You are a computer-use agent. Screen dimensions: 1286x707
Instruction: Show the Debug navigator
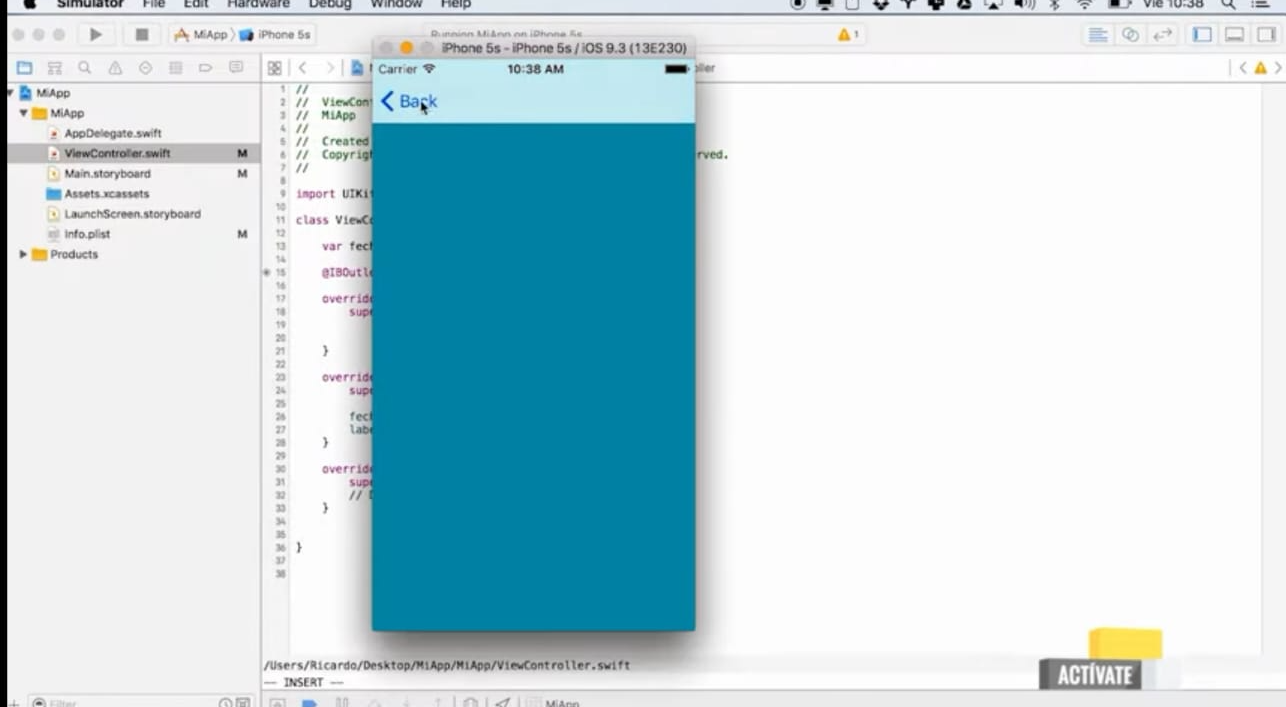tap(175, 68)
